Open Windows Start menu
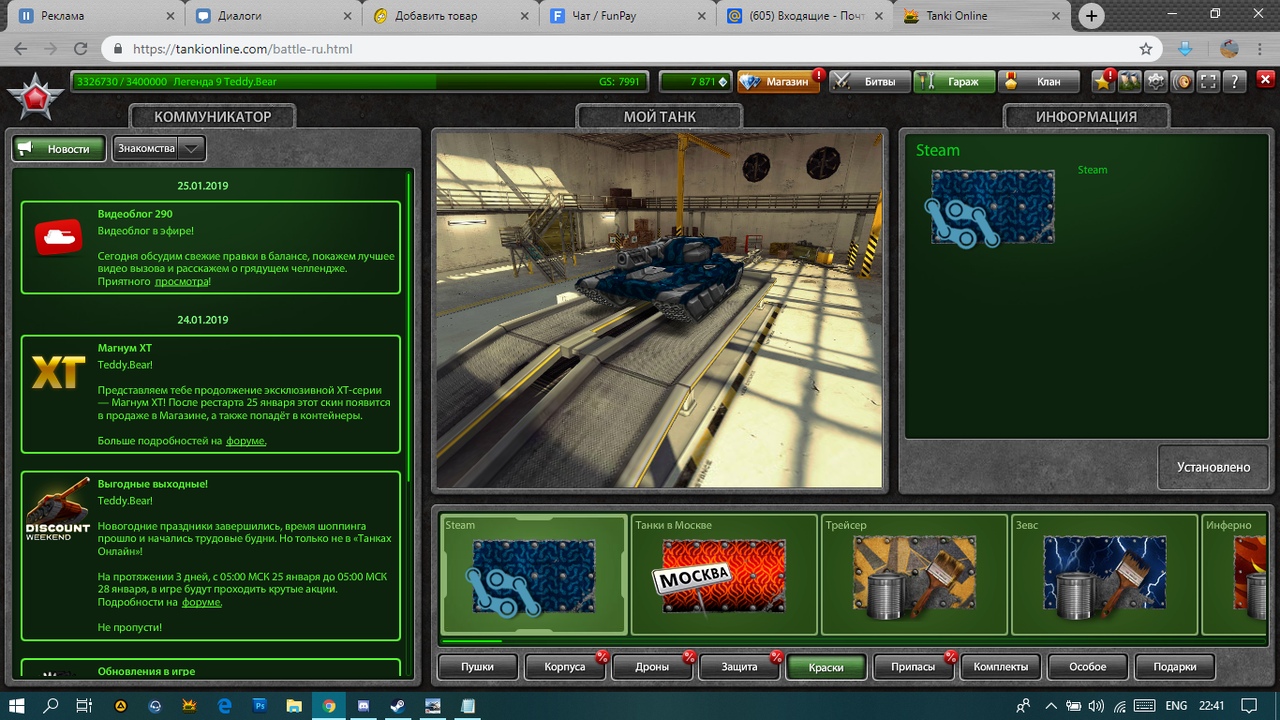 tap(17, 705)
